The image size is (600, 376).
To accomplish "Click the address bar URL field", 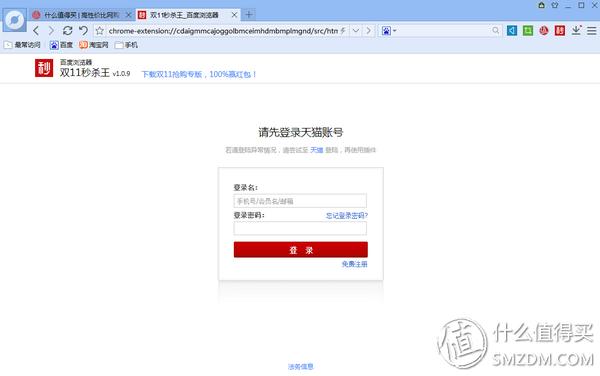I will click(x=223, y=31).
